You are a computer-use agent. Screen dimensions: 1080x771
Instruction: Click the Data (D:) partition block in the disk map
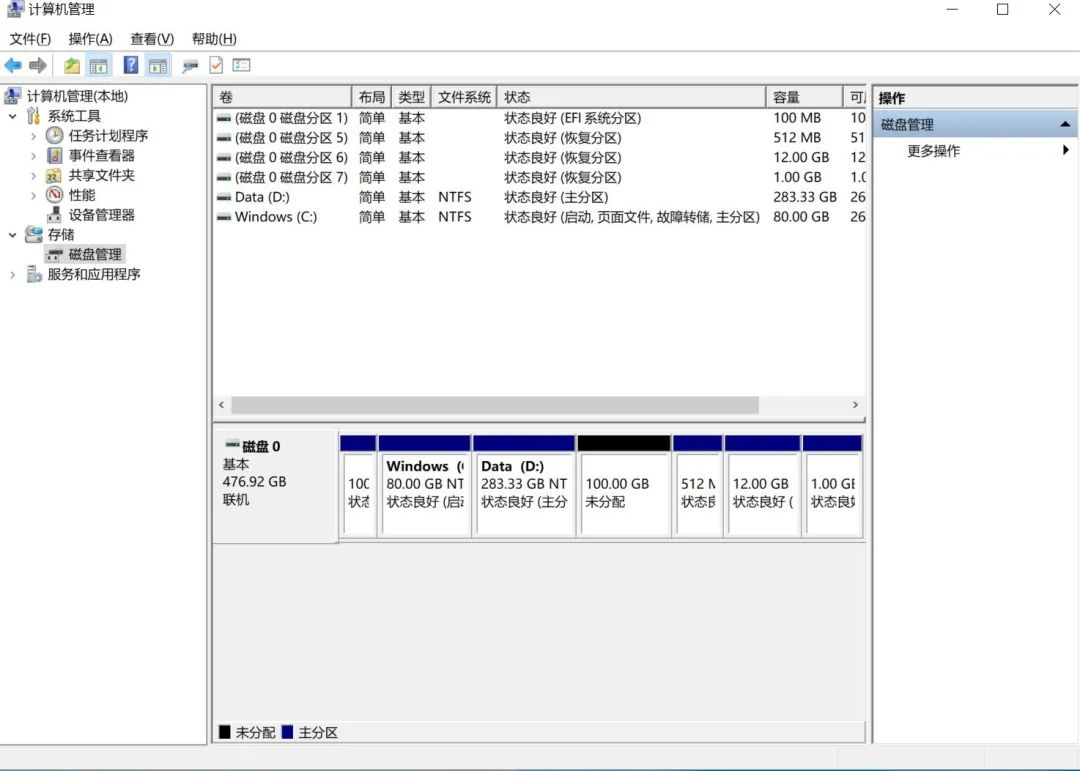pyautogui.click(x=525, y=483)
